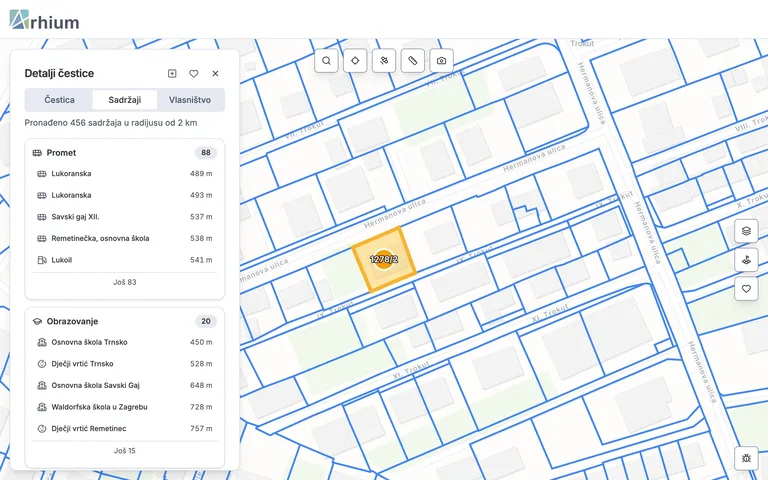768x480 pixels.
Task: Click the Detalji čestice panel title
Action: (59, 73)
